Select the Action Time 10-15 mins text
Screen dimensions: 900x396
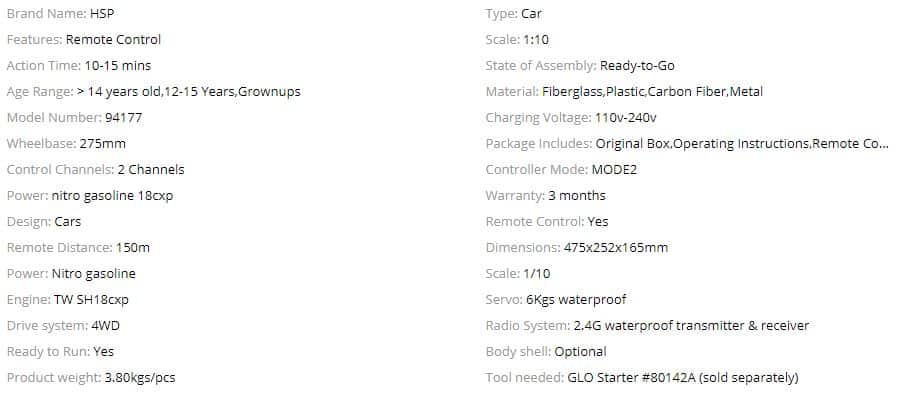pyautogui.click(x=79, y=66)
